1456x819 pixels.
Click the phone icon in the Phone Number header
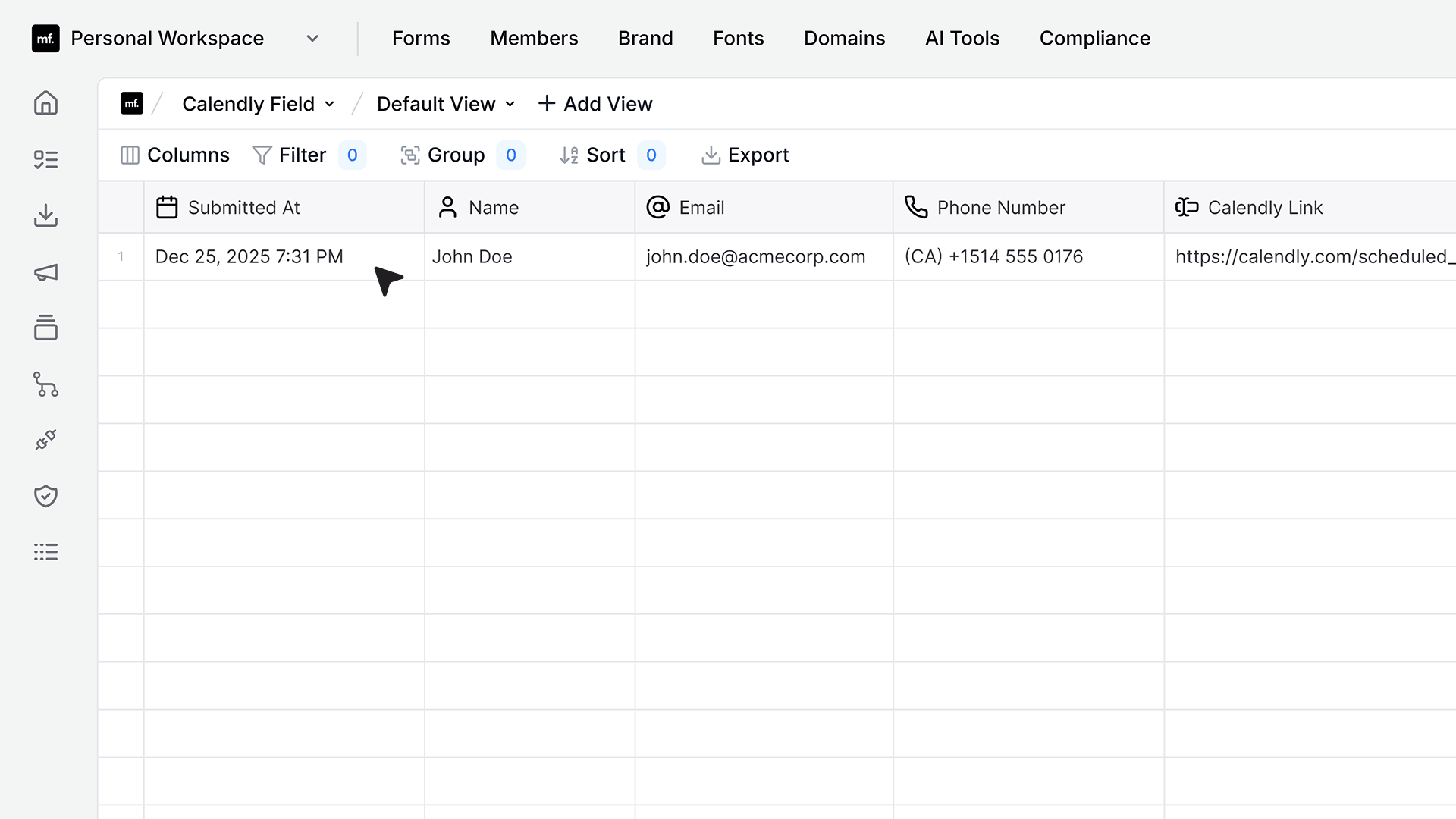916,207
